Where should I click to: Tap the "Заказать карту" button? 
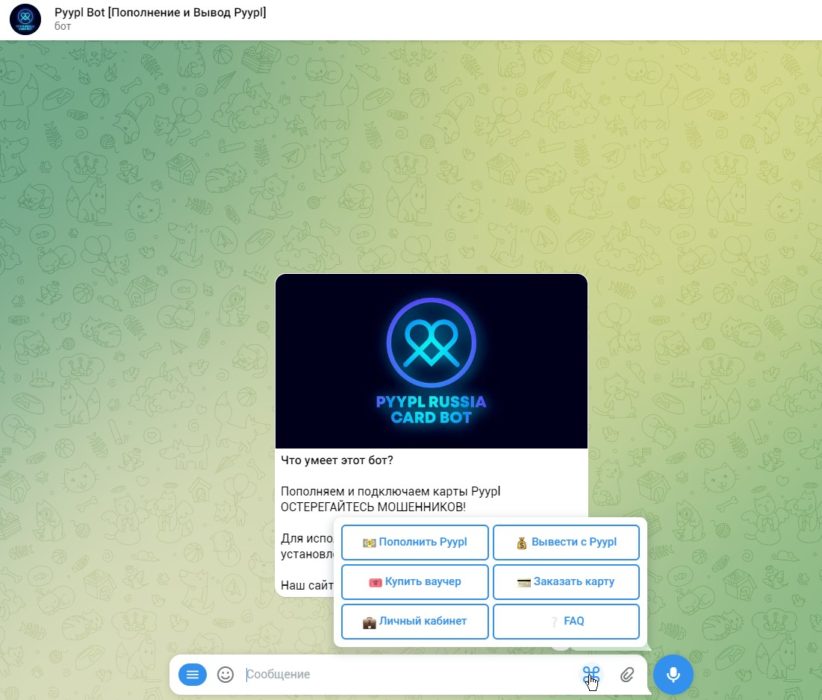click(566, 581)
